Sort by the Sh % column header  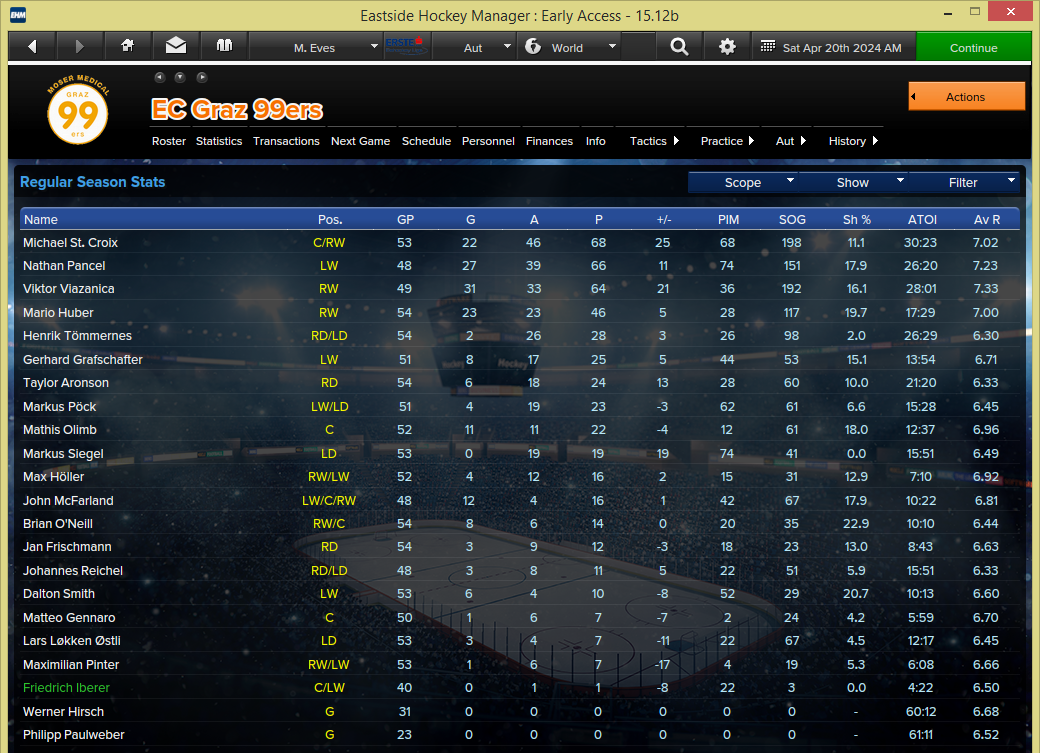pyautogui.click(x=856, y=219)
